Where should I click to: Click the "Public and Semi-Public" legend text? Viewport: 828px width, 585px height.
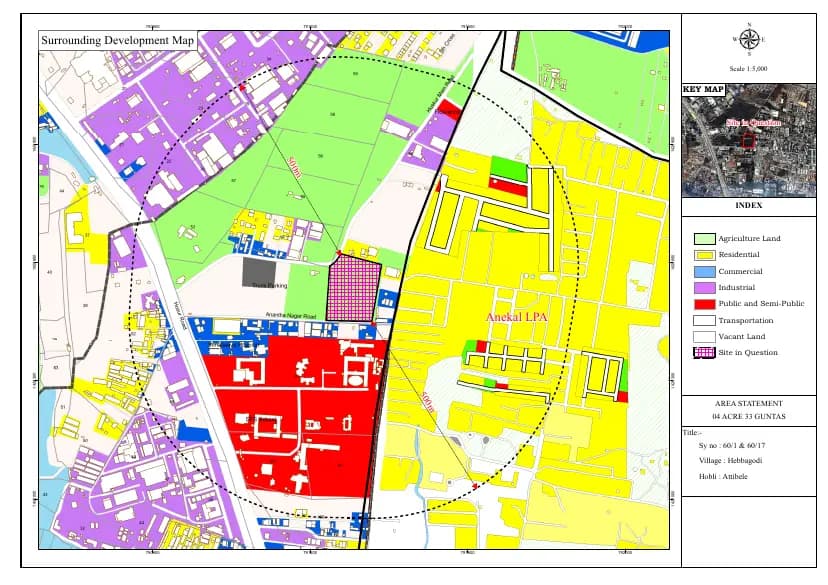(761, 304)
